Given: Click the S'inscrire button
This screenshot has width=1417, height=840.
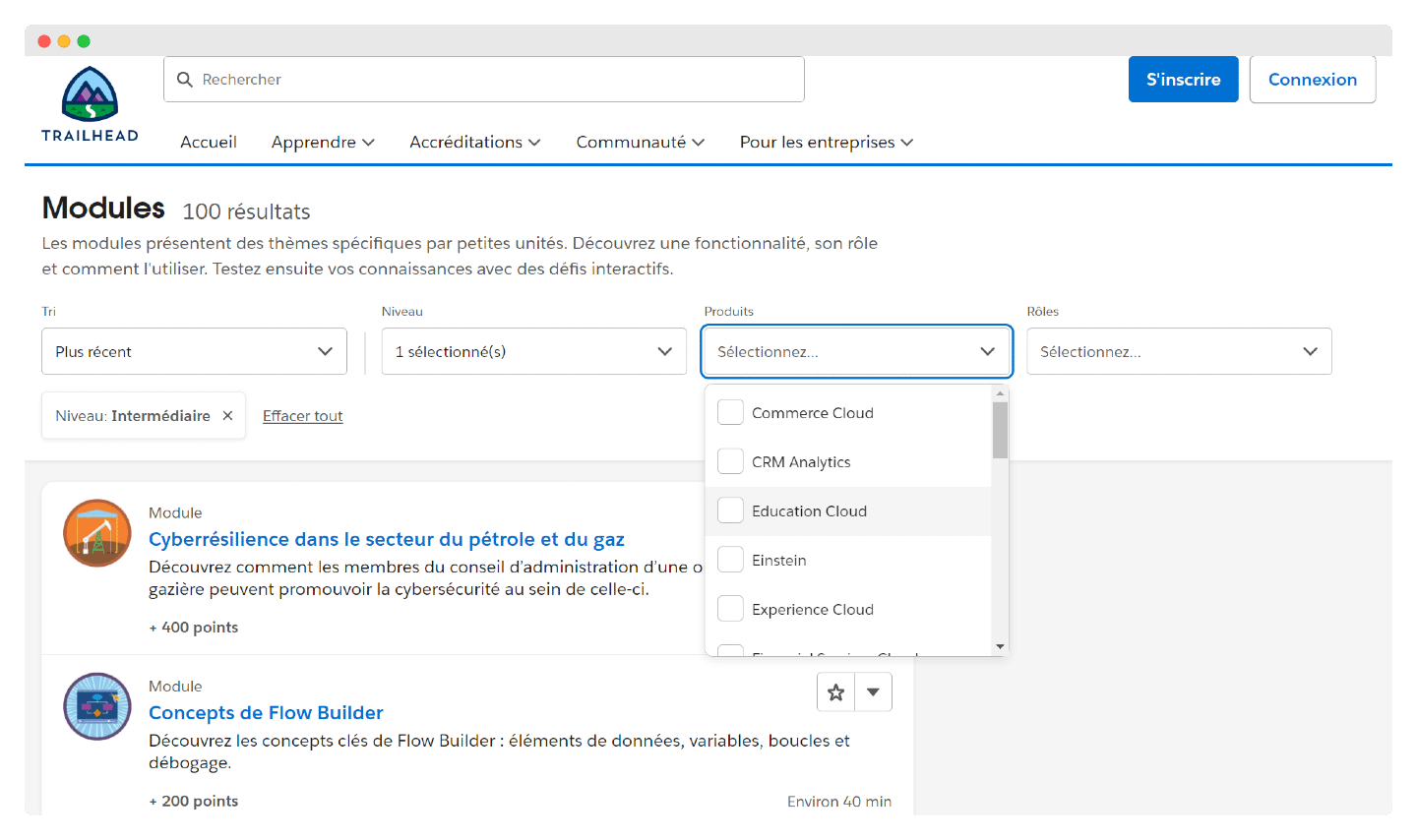Looking at the screenshot, I should point(1183,80).
